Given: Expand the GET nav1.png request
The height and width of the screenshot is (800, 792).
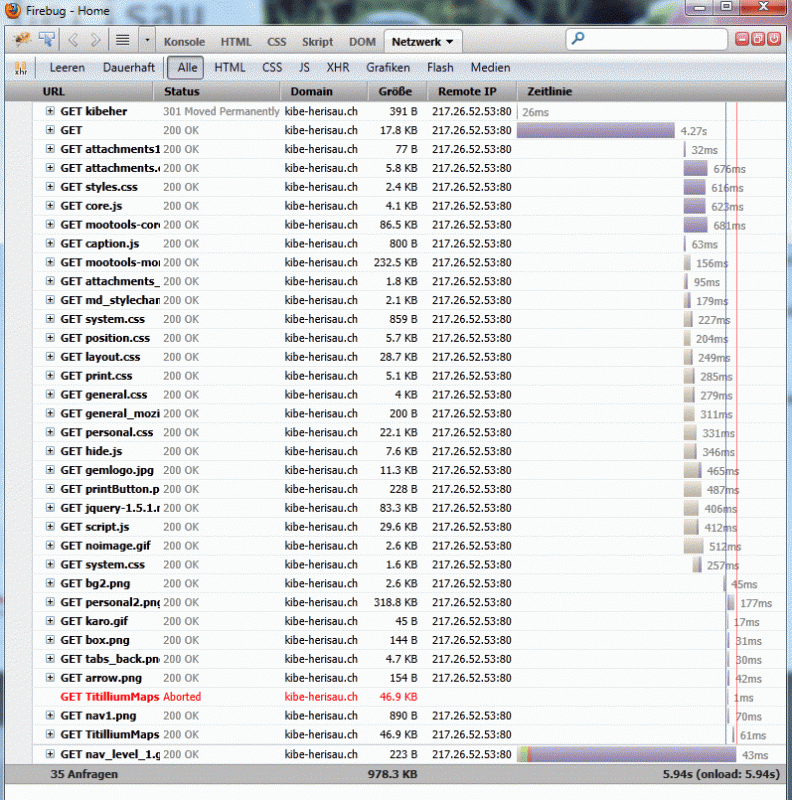Looking at the screenshot, I should (x=50, y=715).
